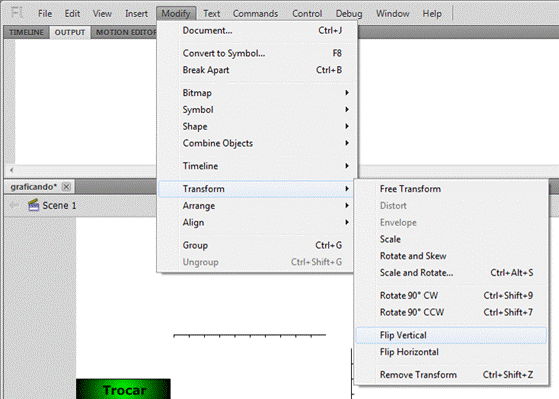Open the Insert menu

136,14
